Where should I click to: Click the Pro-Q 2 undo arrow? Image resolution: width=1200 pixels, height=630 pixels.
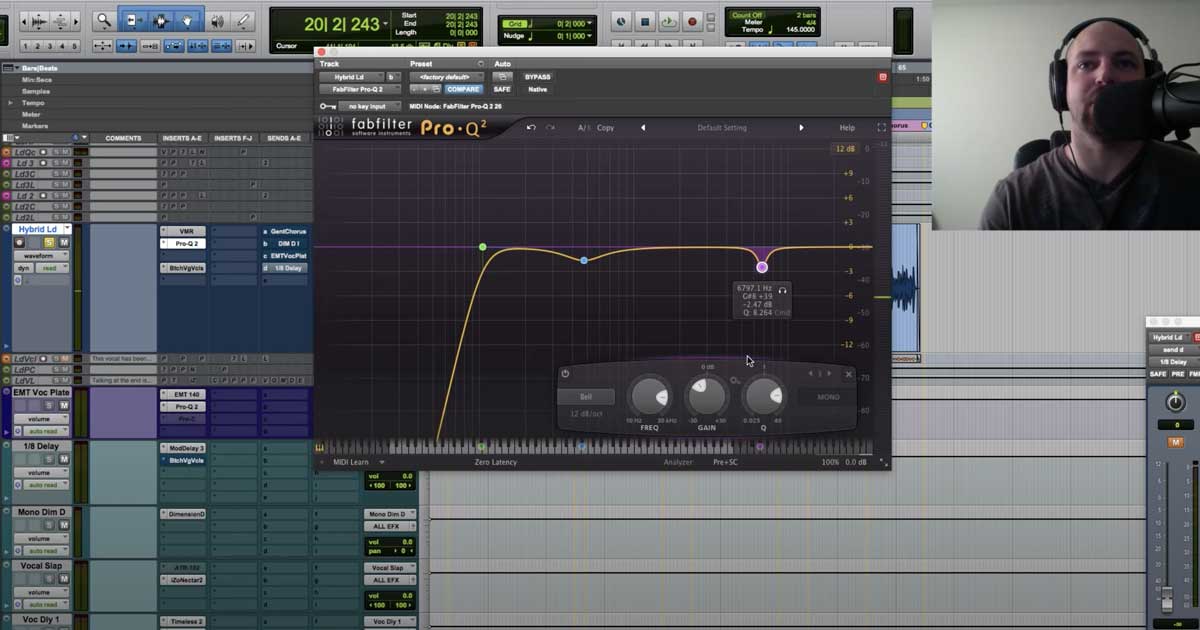pos(530,128)
